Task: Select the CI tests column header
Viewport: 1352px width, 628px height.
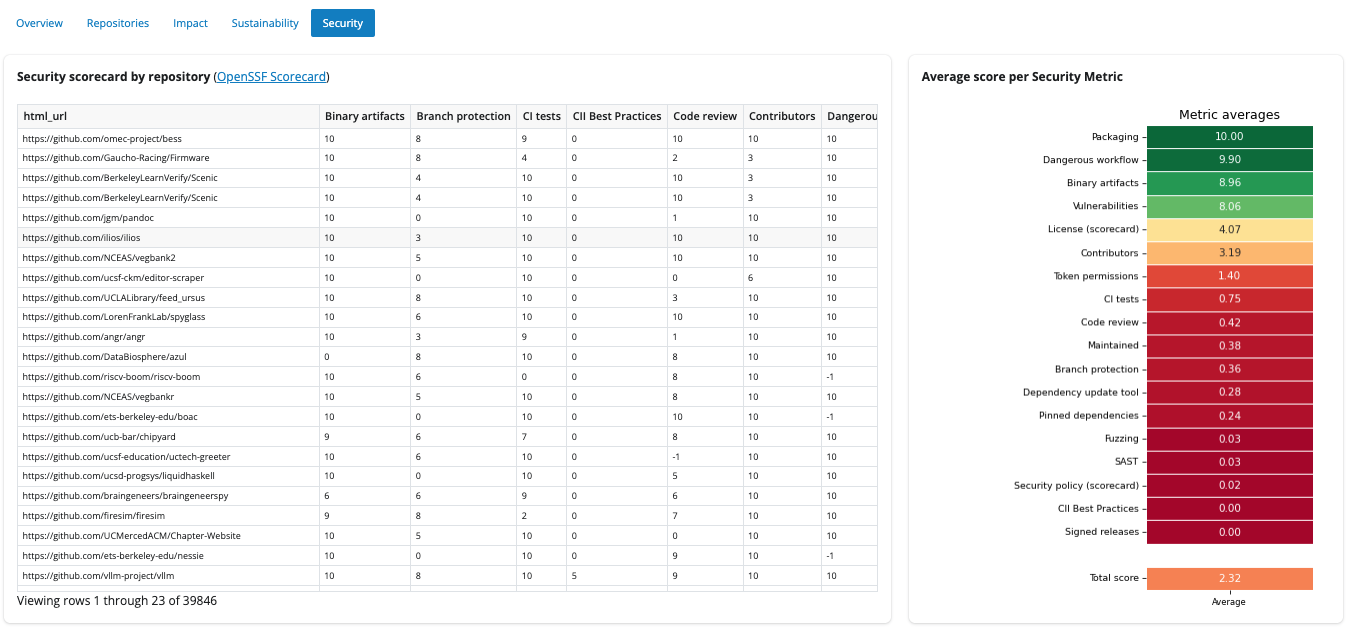Action: [541, 116]
